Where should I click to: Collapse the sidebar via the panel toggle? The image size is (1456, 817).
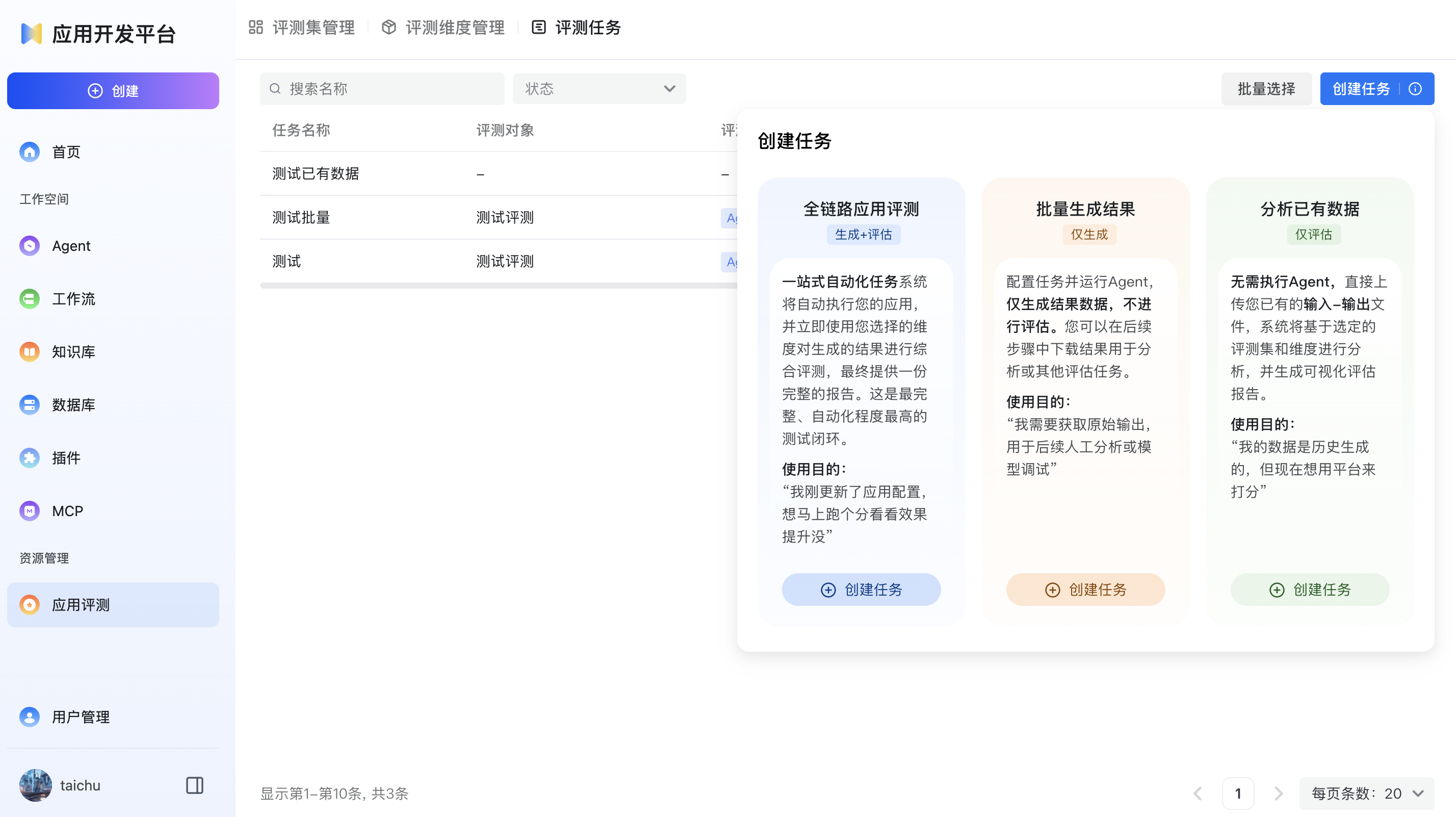pos(194,785)
